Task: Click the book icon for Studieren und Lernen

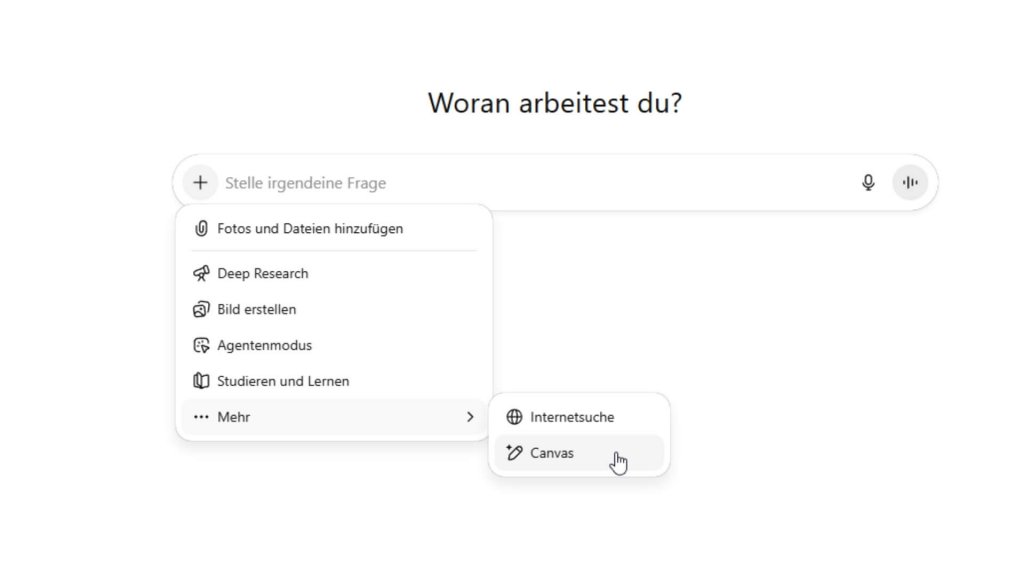Action: [x=201, y=381]
